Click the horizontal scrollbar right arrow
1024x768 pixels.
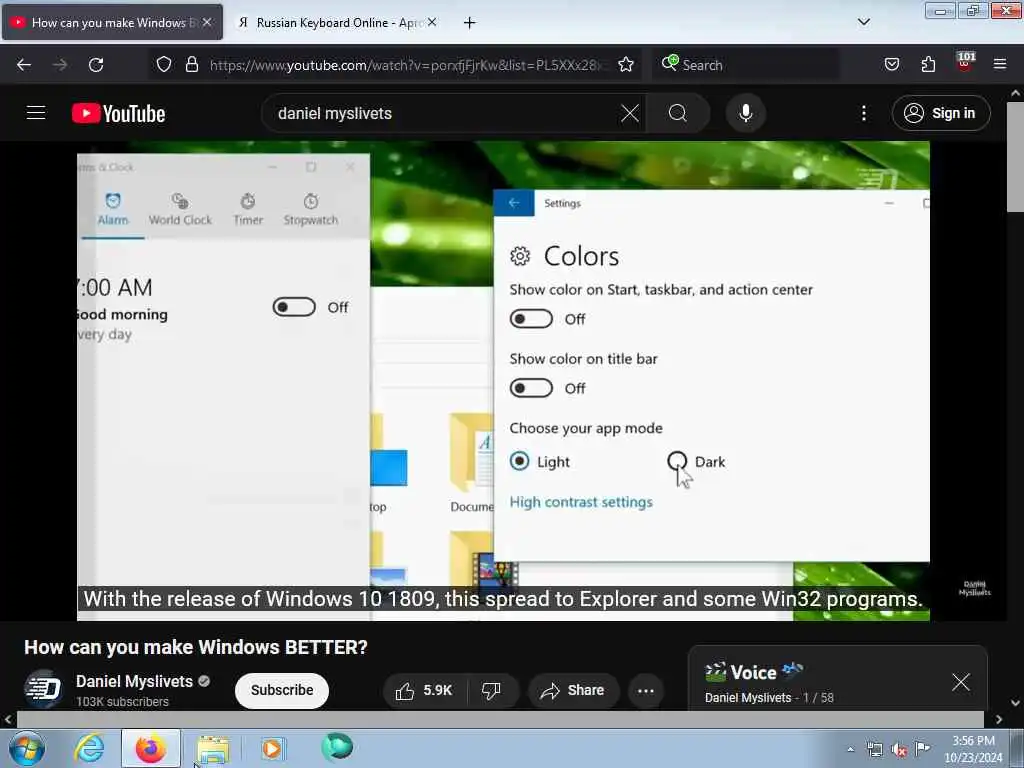999,719
